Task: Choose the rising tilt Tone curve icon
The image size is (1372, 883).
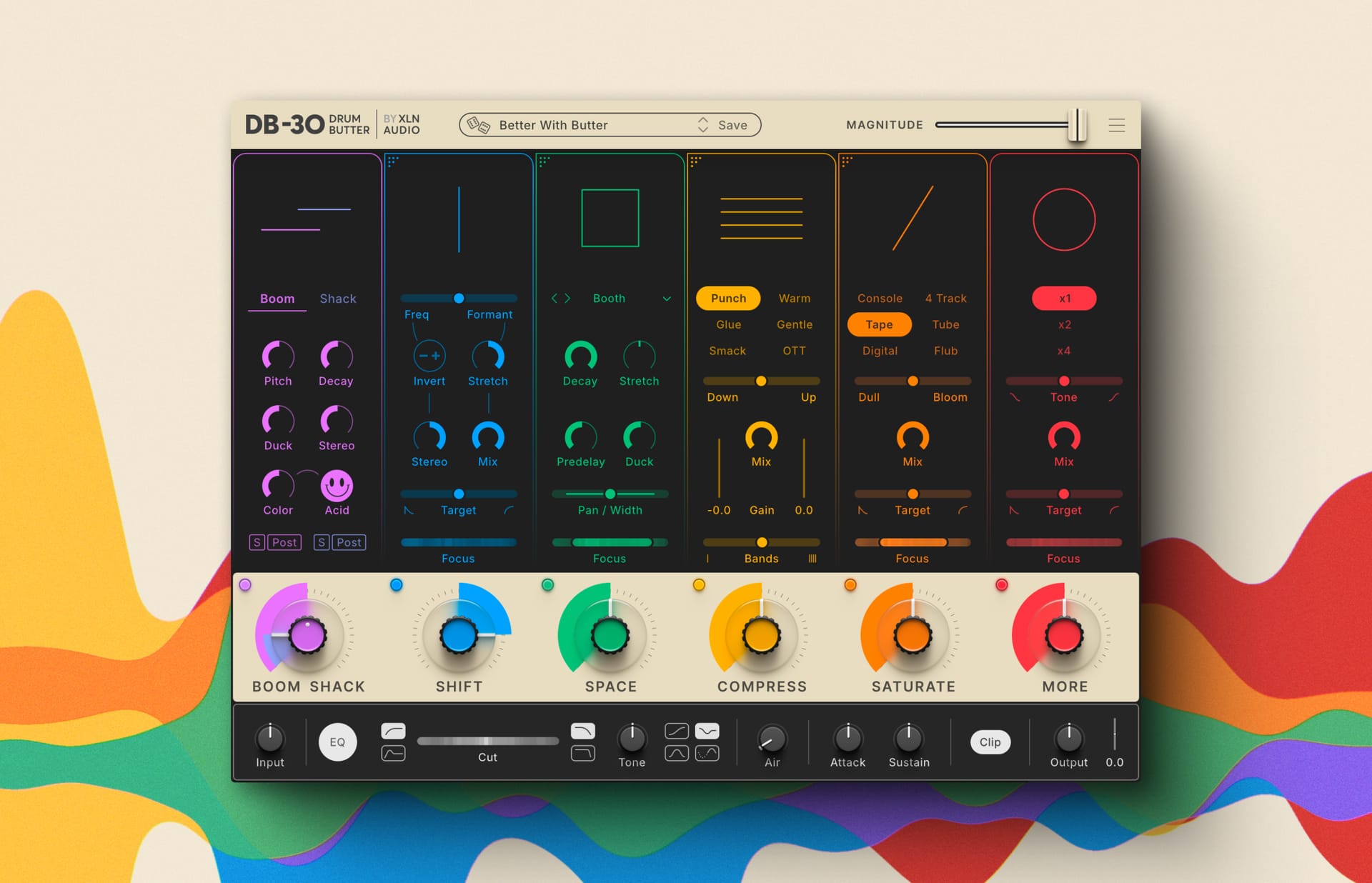Action: coord(676,731)
